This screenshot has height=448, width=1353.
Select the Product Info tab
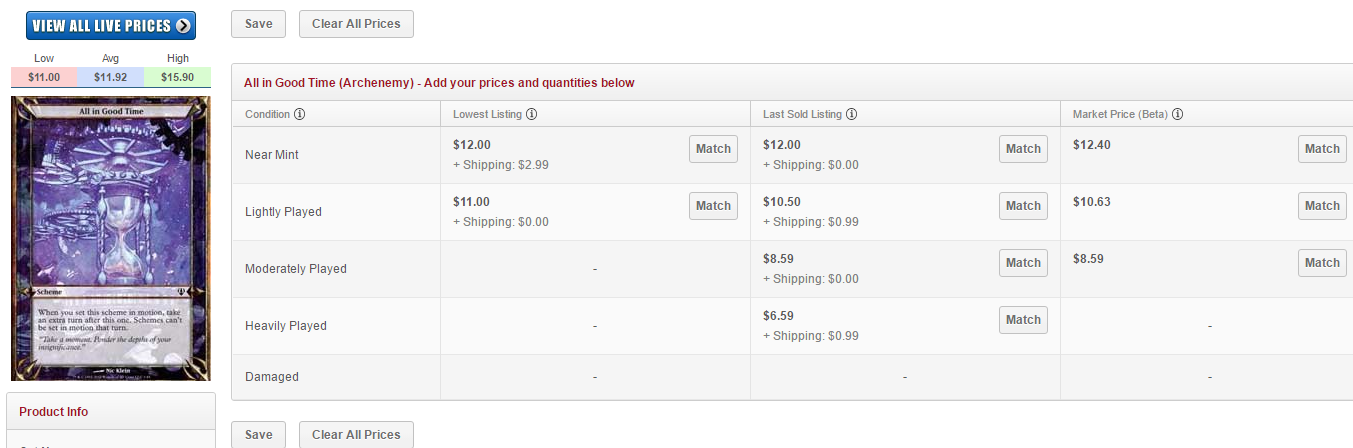click(54, 412)
